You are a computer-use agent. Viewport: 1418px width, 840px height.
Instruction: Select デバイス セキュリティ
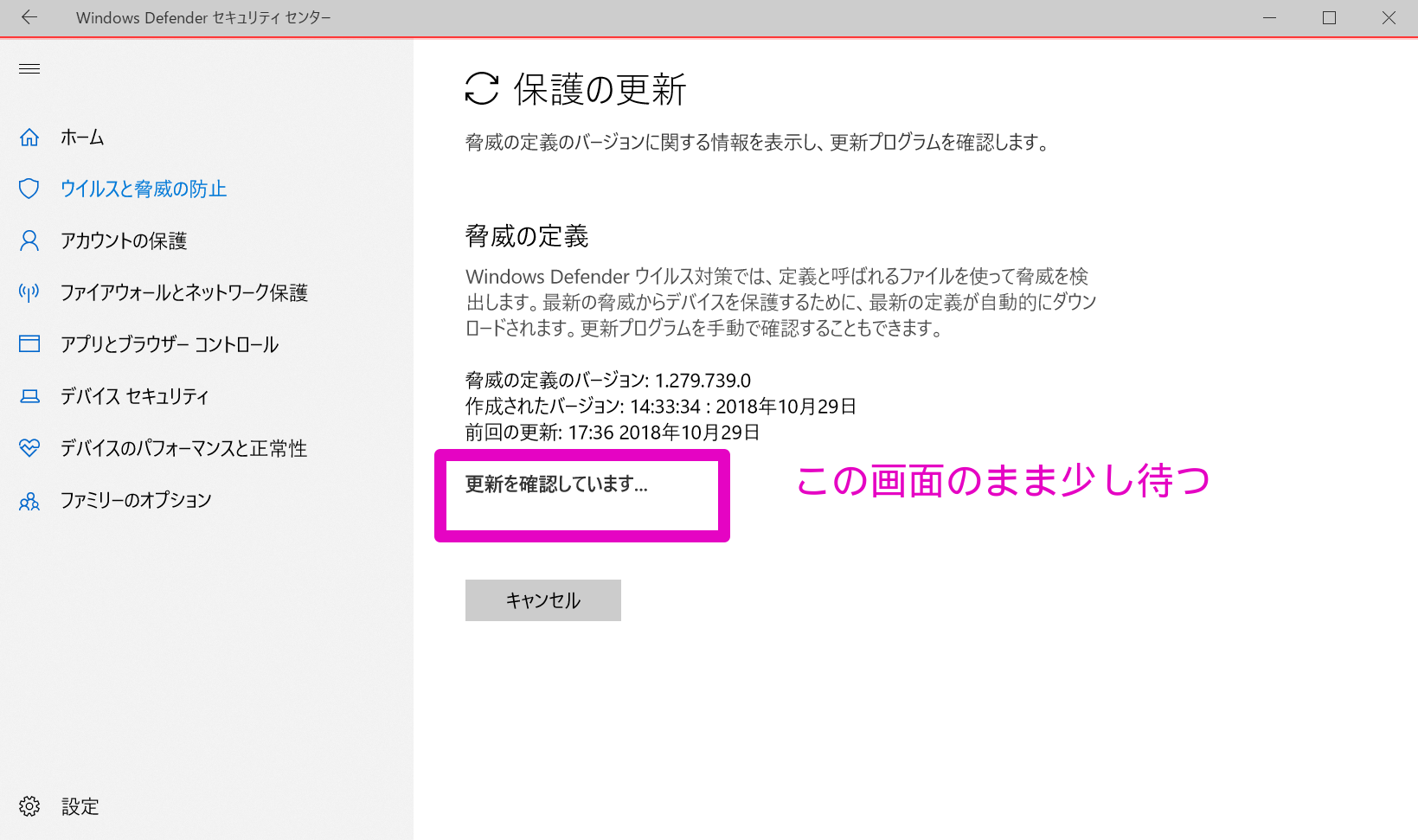click(135, 396)
